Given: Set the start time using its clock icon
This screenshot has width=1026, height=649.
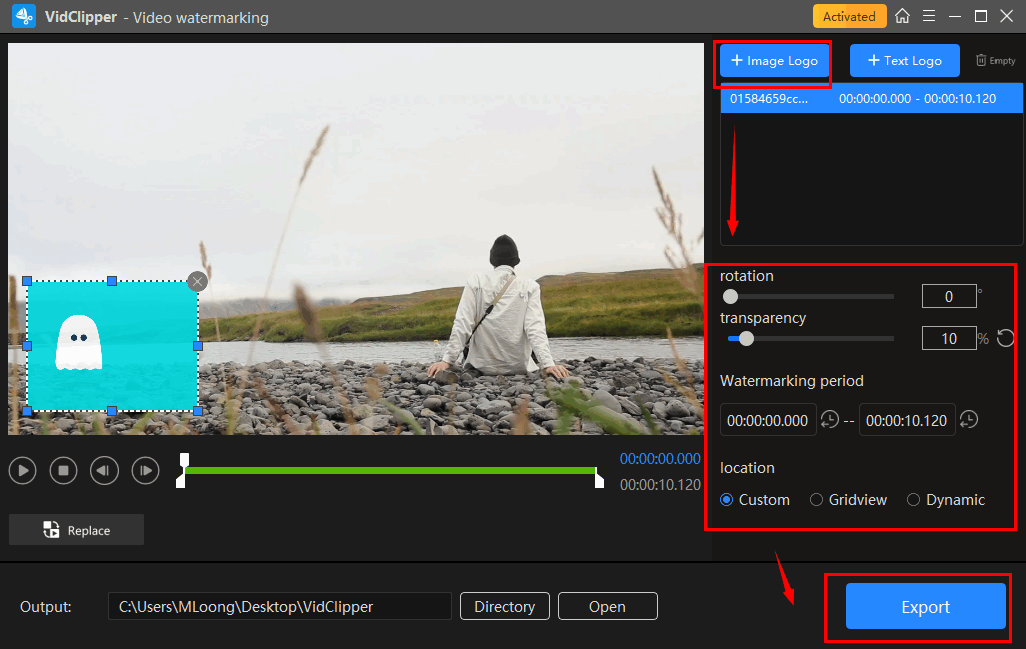Looking at the screenshot, I should (829, 420).
